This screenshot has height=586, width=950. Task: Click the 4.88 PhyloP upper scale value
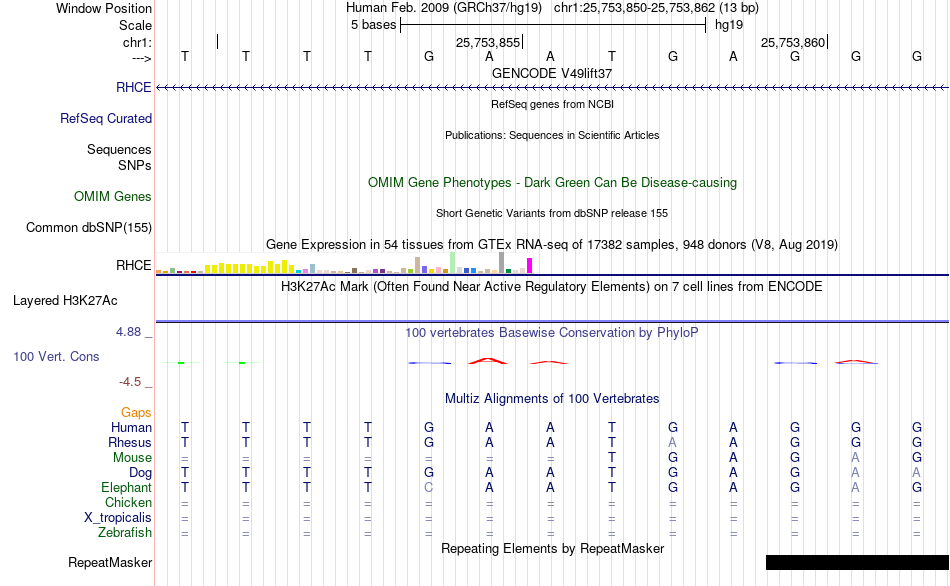(x=128, y=332)
